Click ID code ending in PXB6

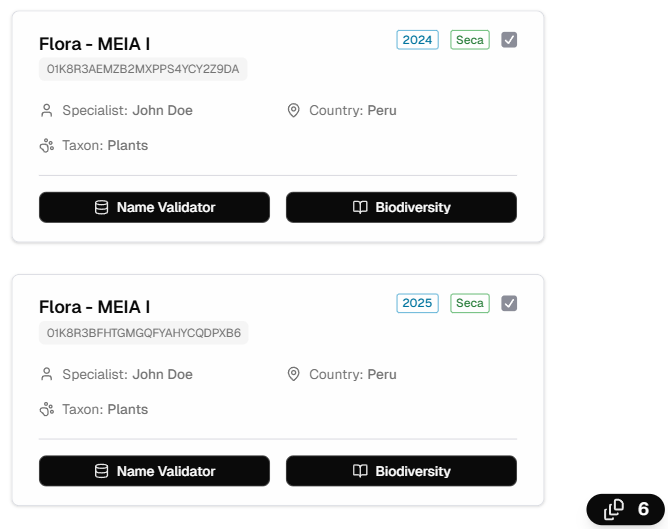click(x=143, y=333)
